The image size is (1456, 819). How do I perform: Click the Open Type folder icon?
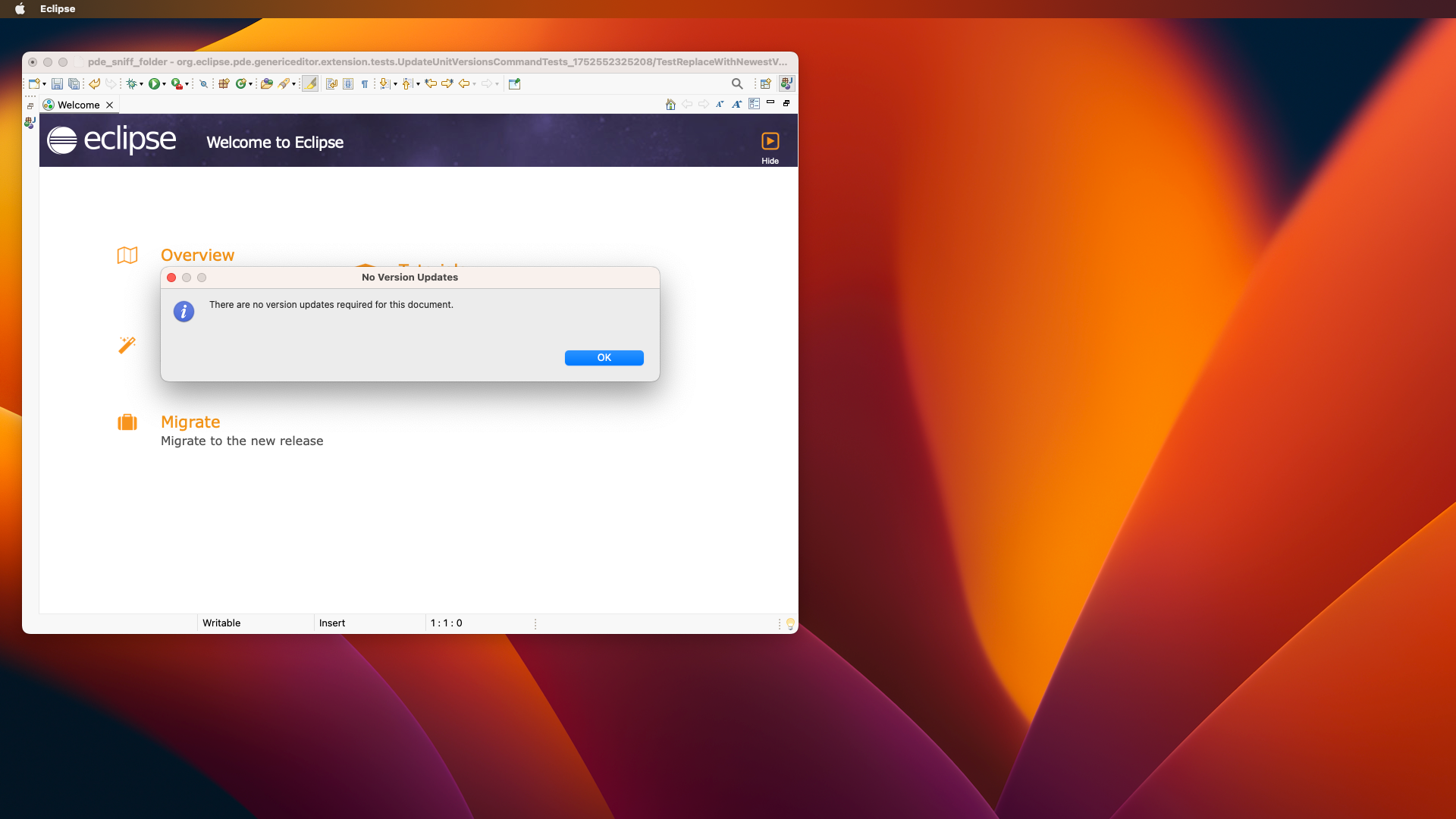pos(267,83)
